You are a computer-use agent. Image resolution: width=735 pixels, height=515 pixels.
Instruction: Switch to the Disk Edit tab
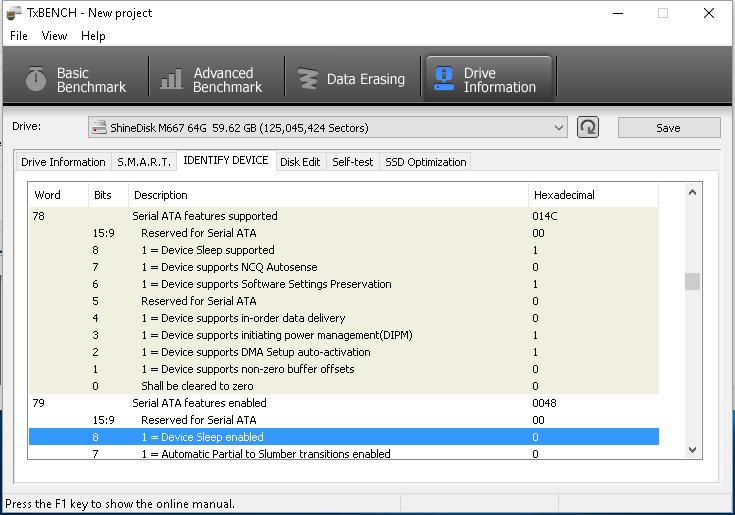click(300, 162)
